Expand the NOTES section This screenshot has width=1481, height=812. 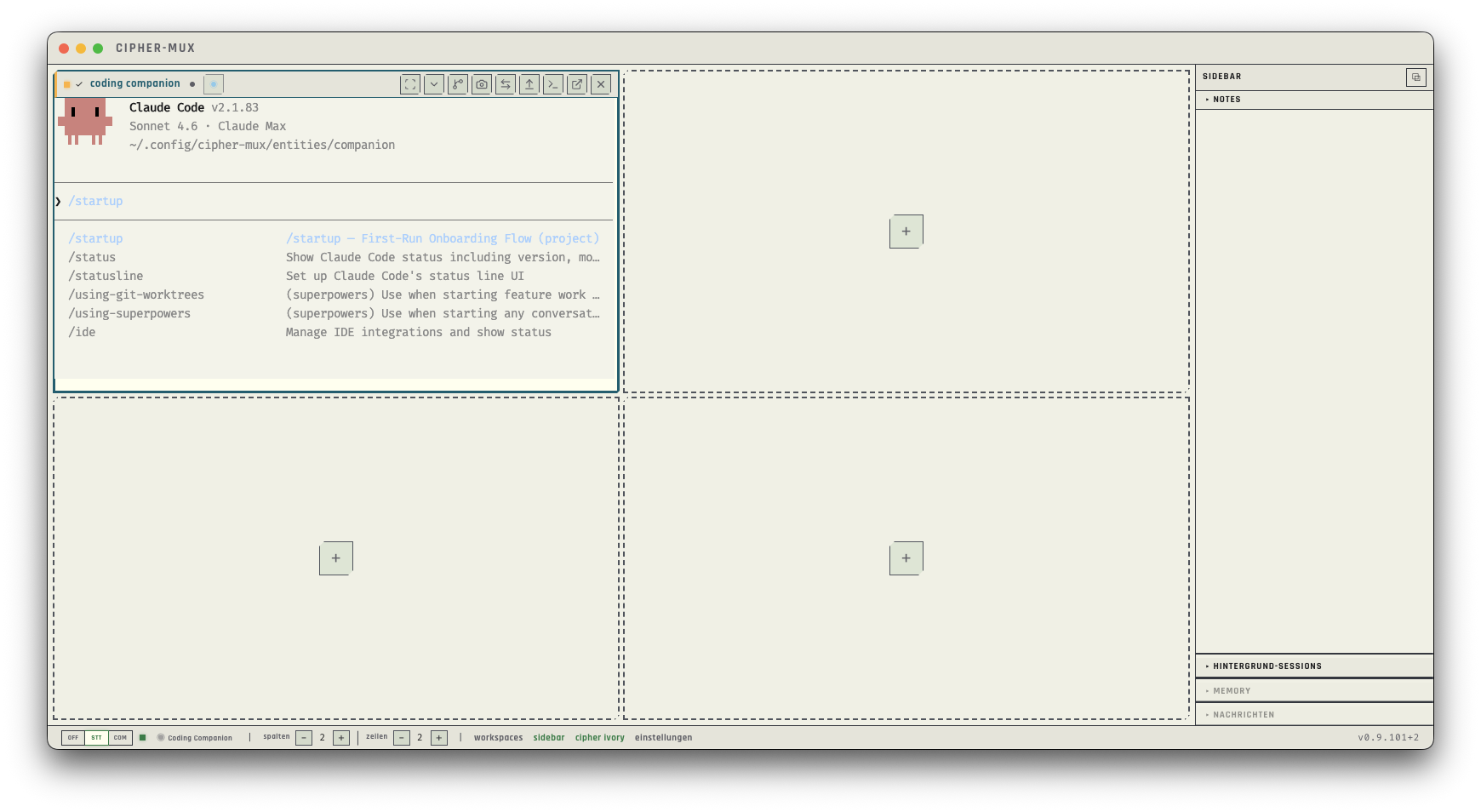tap(1314, 100)
